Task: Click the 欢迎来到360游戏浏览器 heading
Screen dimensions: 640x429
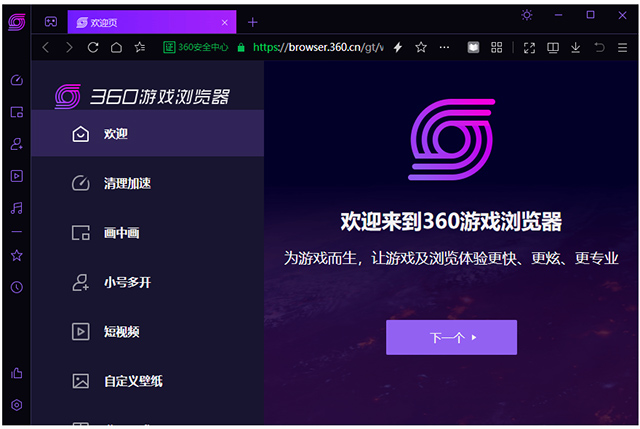Action: [451, 221]
